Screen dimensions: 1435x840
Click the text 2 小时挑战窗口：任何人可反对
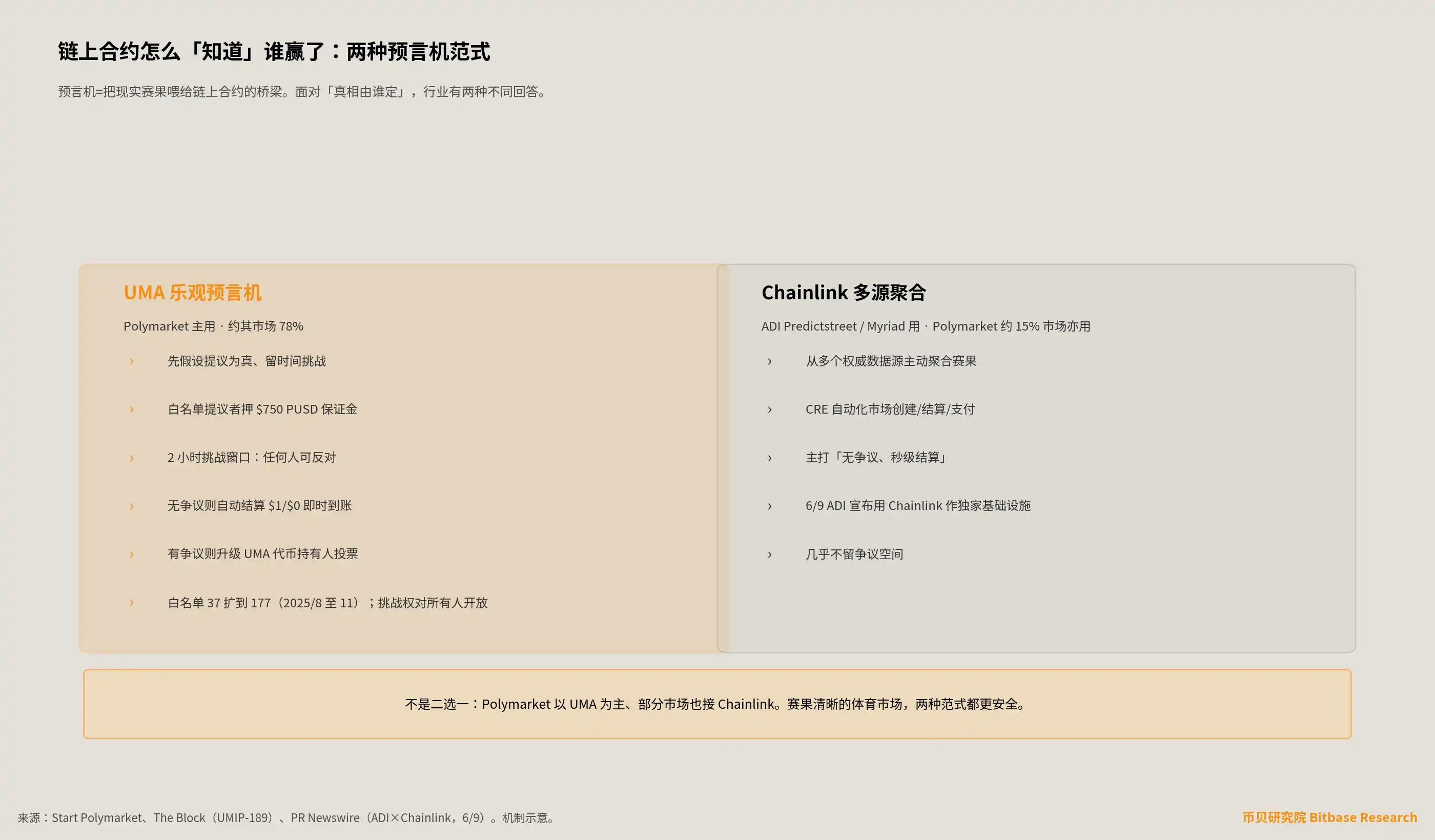[252, 457]
